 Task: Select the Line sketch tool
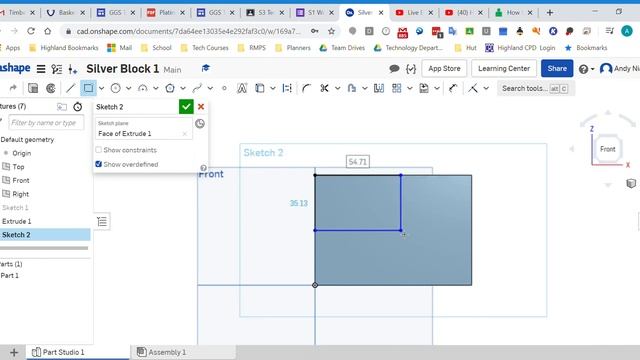[x=71, y=88]
